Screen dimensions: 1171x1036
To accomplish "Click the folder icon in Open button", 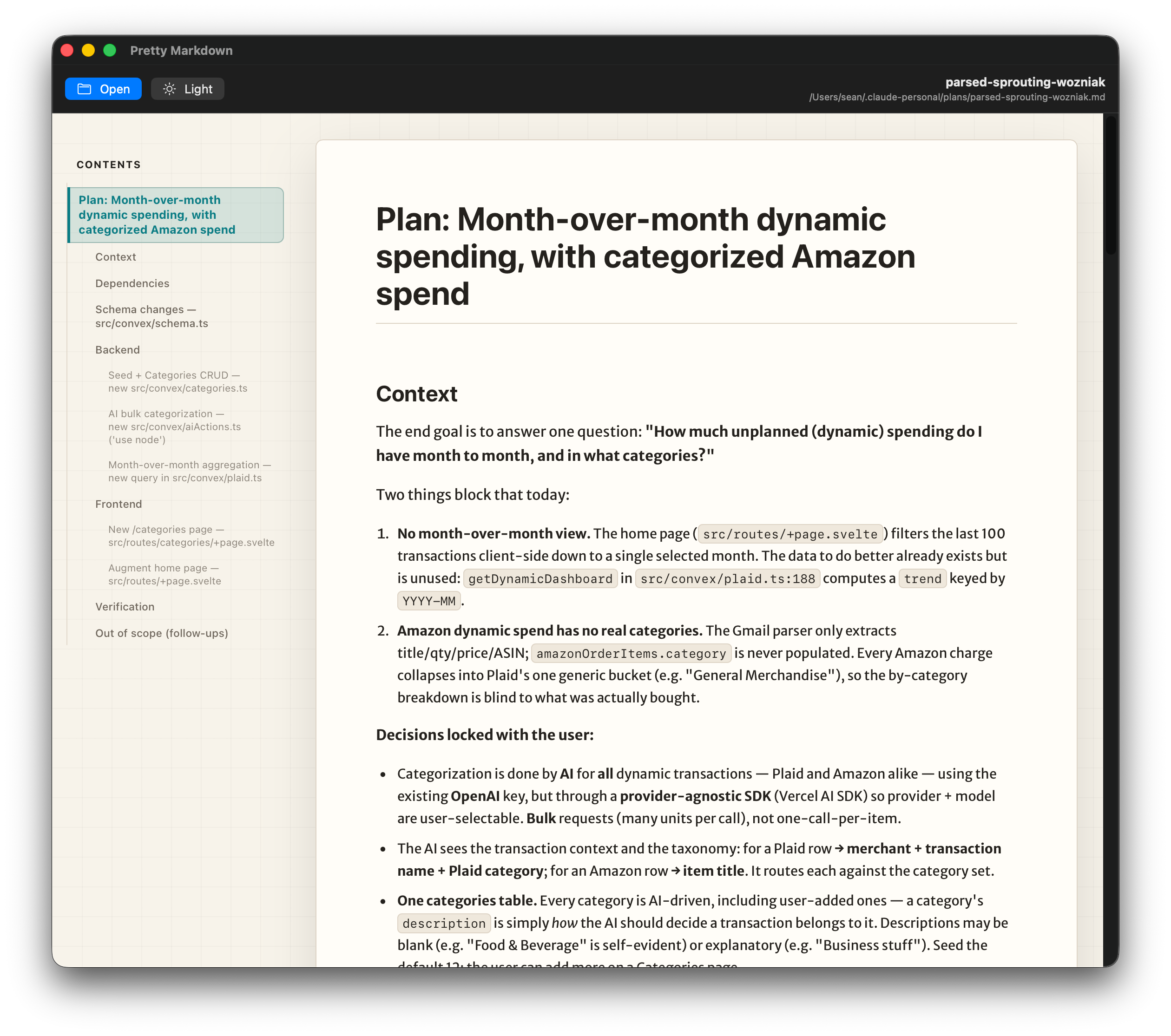I will [x=84, y=89].
